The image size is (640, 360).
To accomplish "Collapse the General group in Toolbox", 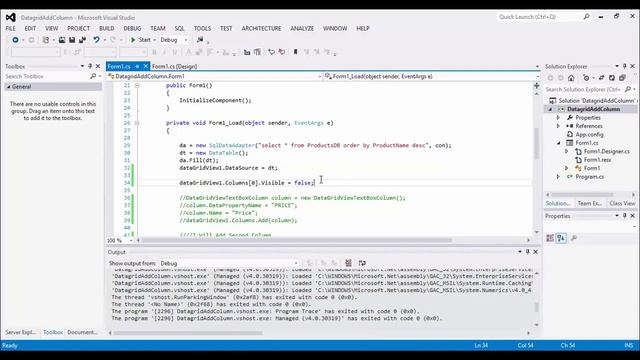I will coord(9,87).
